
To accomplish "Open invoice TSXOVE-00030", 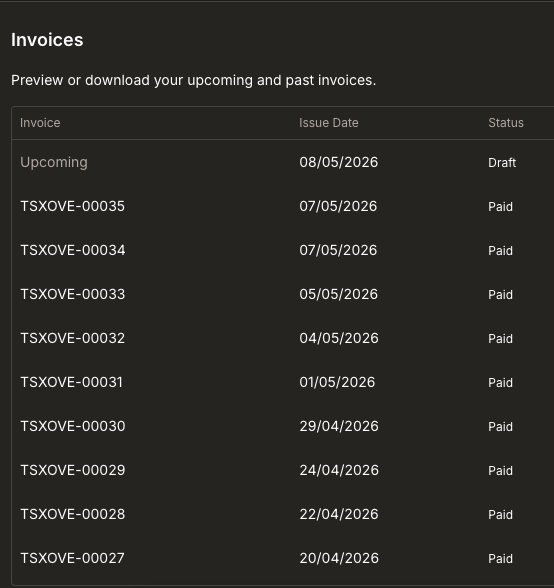I will (73, 426).
